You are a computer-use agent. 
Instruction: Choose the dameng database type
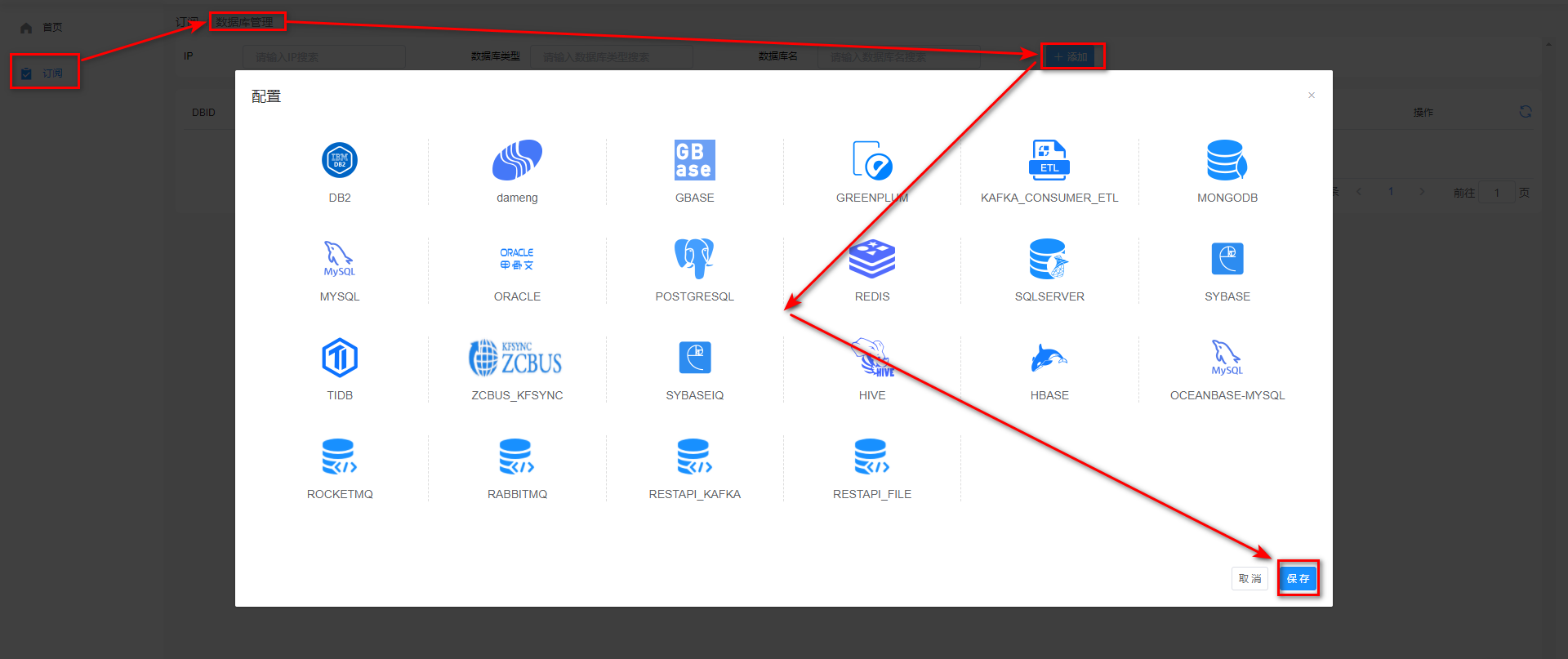point(517,160)
